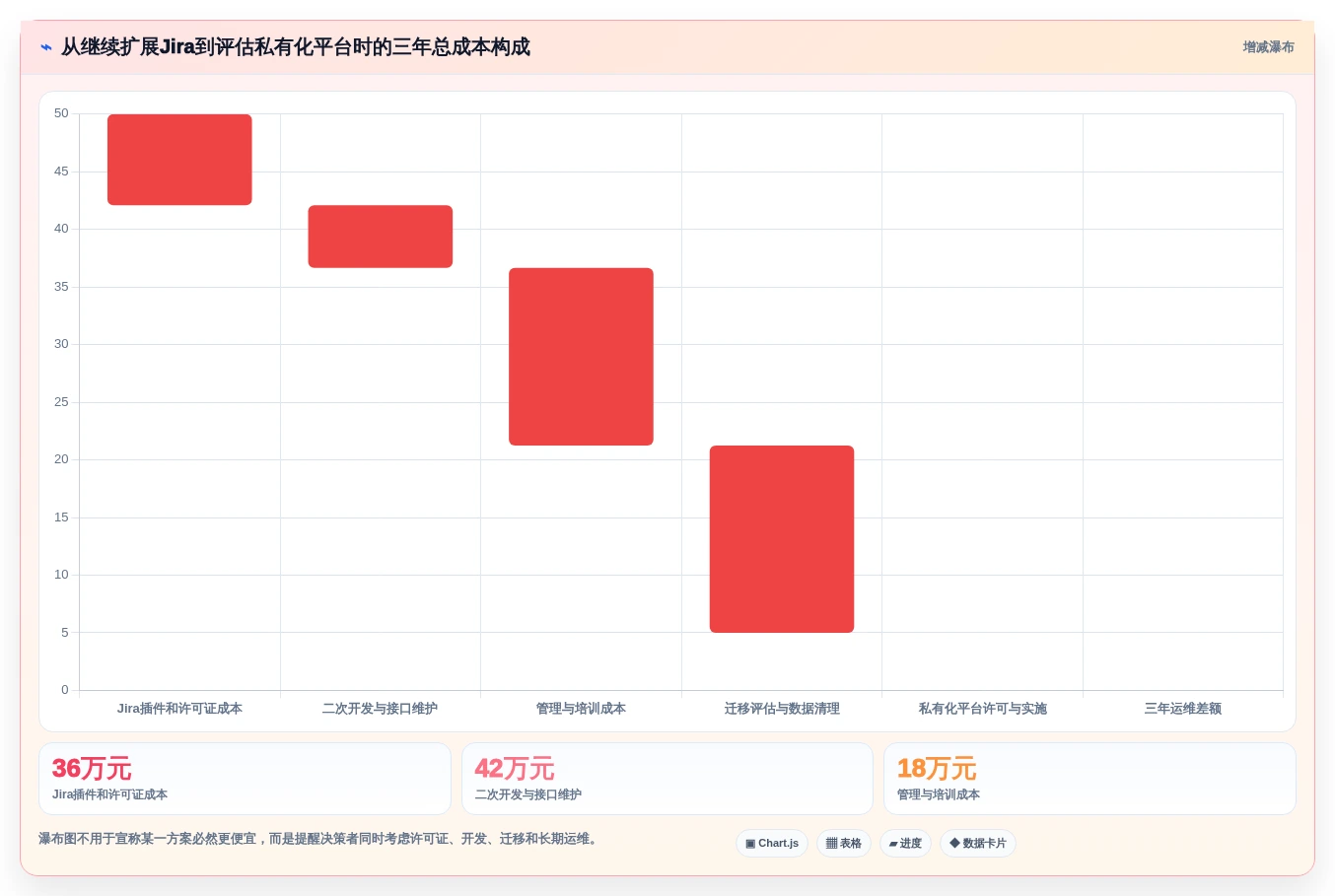Click the chart title about Jira三年总成本构成
This screenshot has height=896, width=1335.
[296, 47]
